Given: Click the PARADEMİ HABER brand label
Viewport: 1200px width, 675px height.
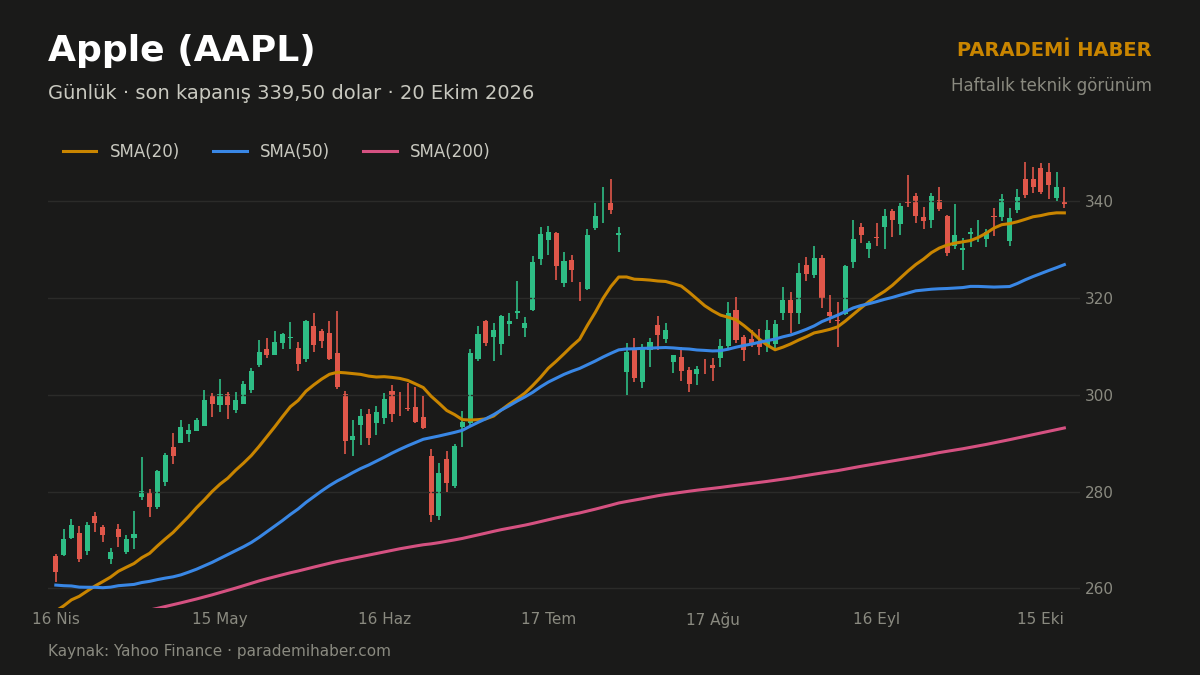Looking at the screenshot, I should coord(1054,50).
